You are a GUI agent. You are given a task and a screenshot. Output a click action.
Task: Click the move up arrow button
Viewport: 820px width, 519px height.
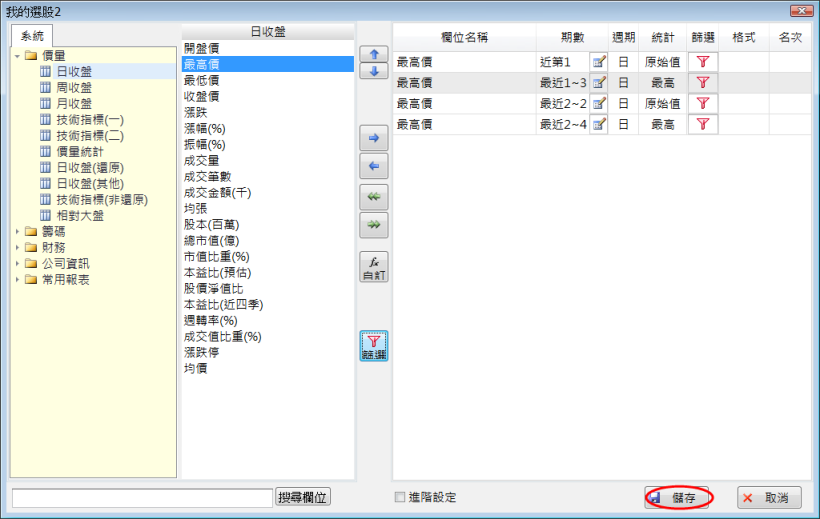[x=373, y=54]
